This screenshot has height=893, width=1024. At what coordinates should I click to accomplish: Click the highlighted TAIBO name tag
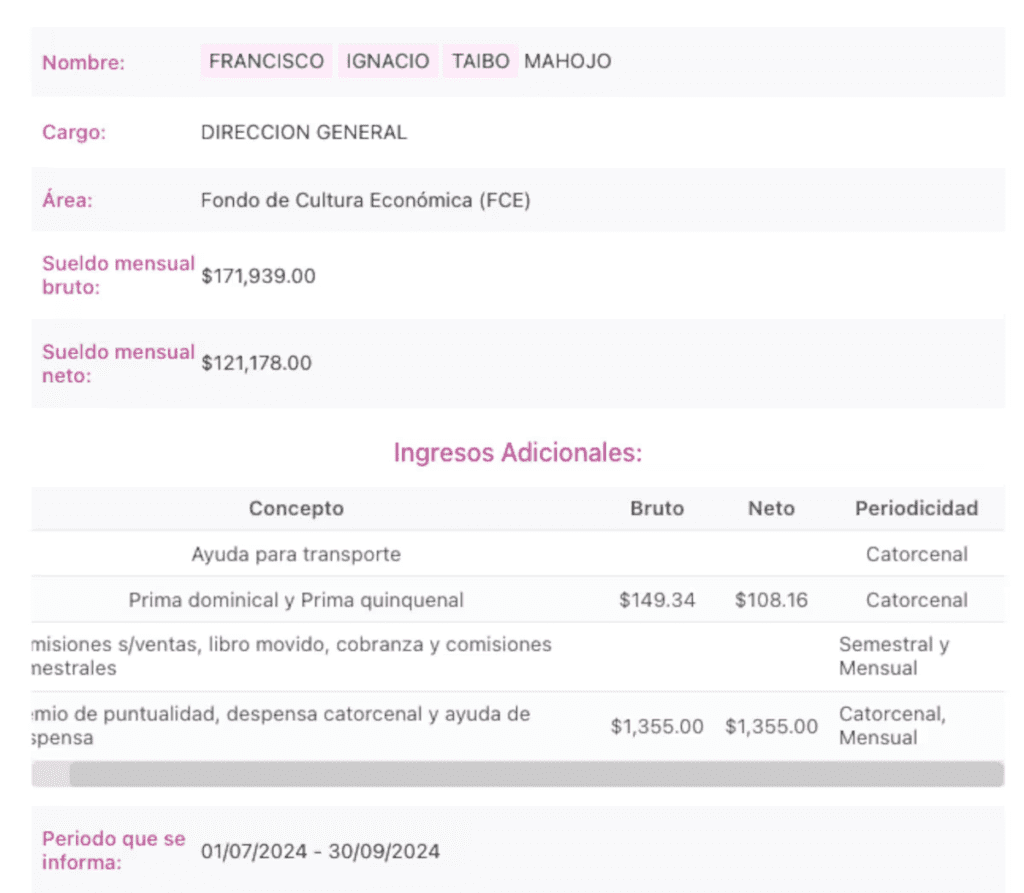pos(480,61)
